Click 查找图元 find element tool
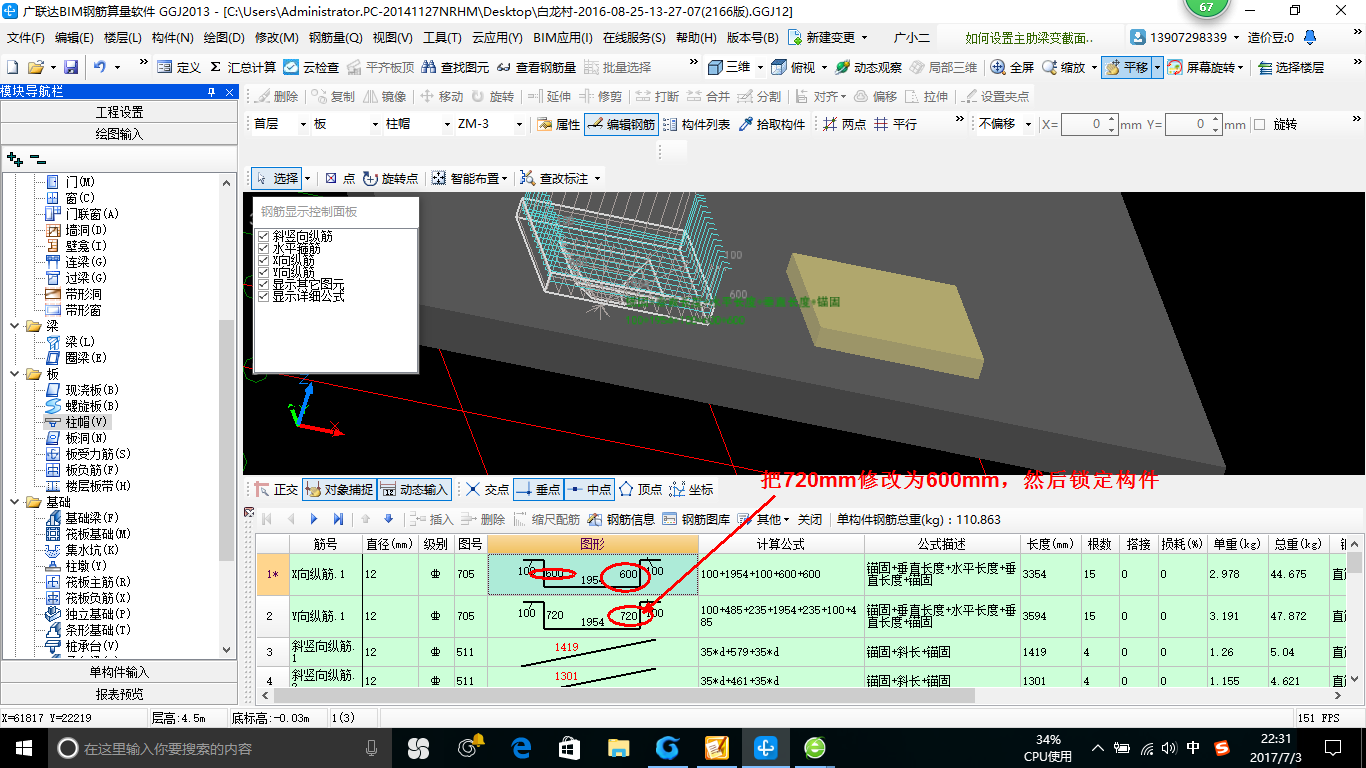The height and width of the screenshot is (768, 1366). point(456,67)
